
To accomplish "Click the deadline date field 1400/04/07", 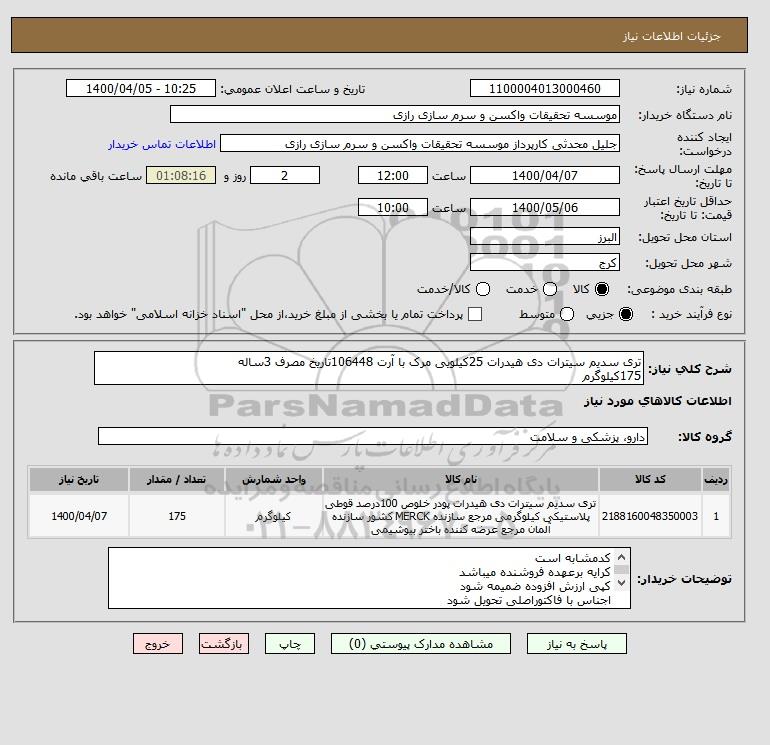I will 545,175.
